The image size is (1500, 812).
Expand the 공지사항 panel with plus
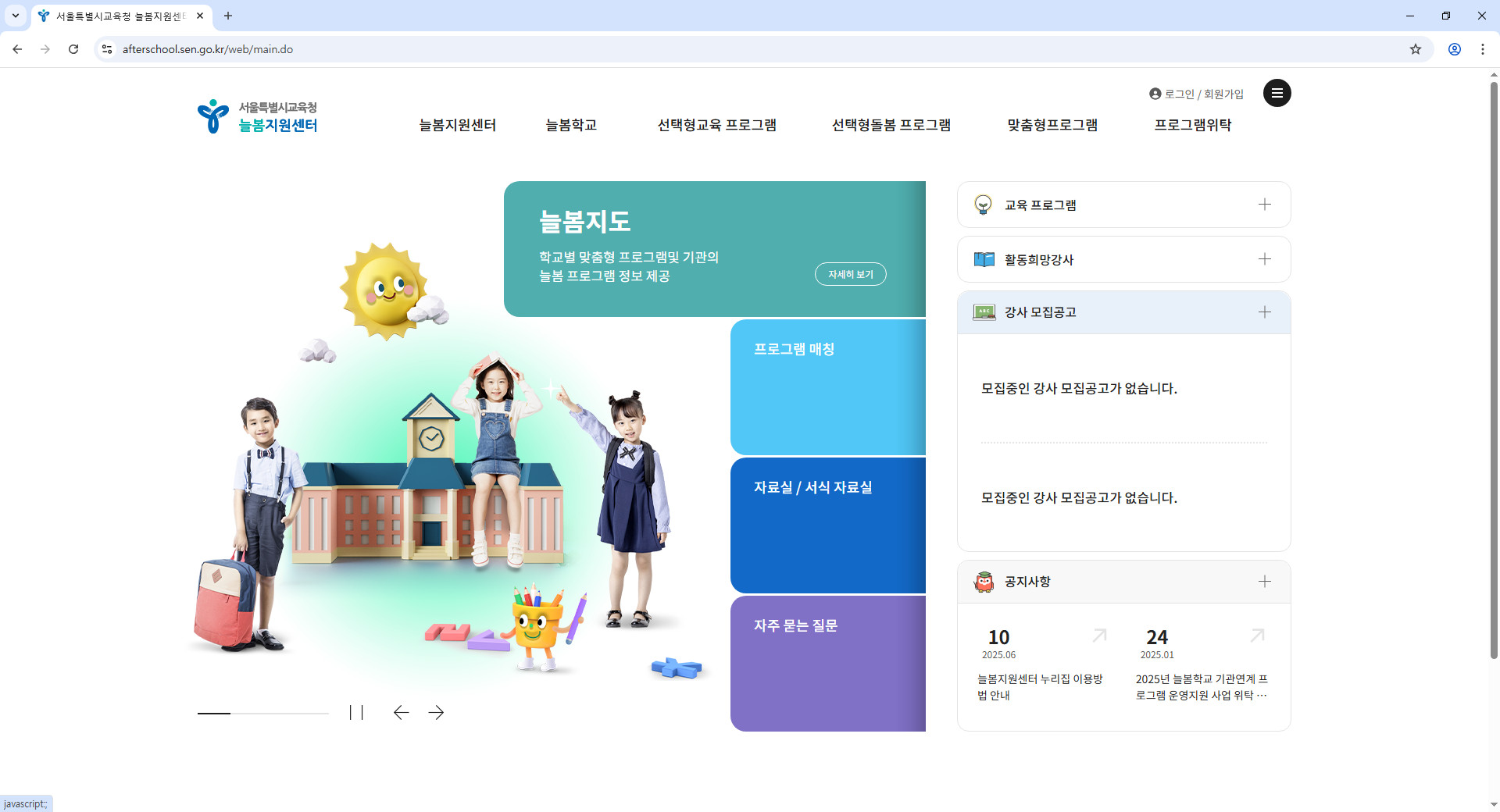pos(1265,581)
